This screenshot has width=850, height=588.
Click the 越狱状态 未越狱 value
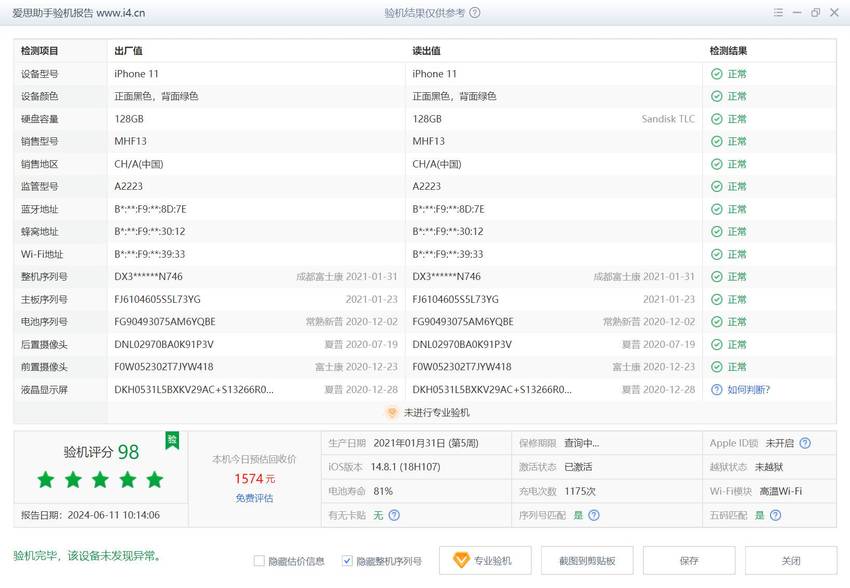tap(769, 467)
